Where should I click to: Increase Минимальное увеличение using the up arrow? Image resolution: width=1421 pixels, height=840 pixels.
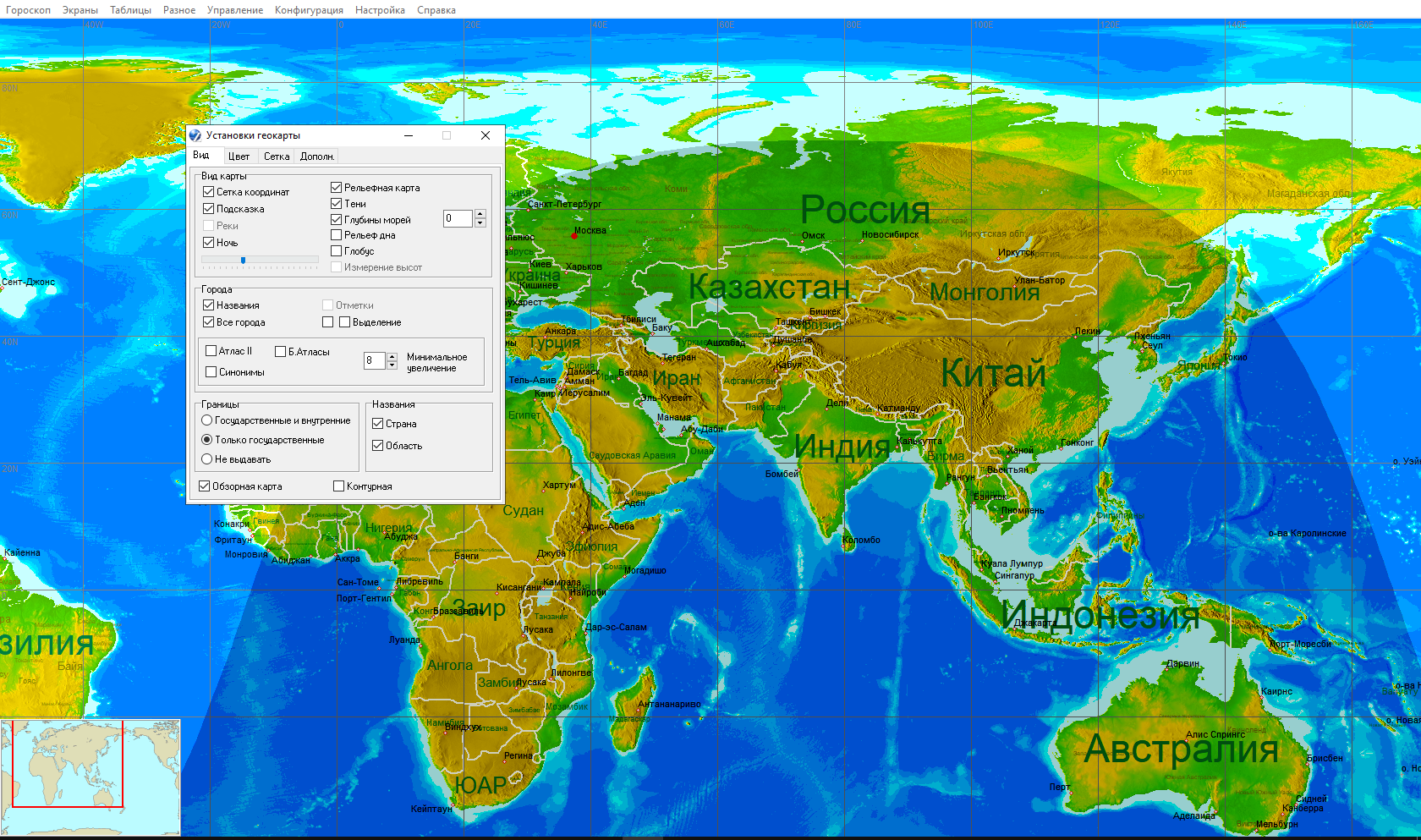coord(392,356)
